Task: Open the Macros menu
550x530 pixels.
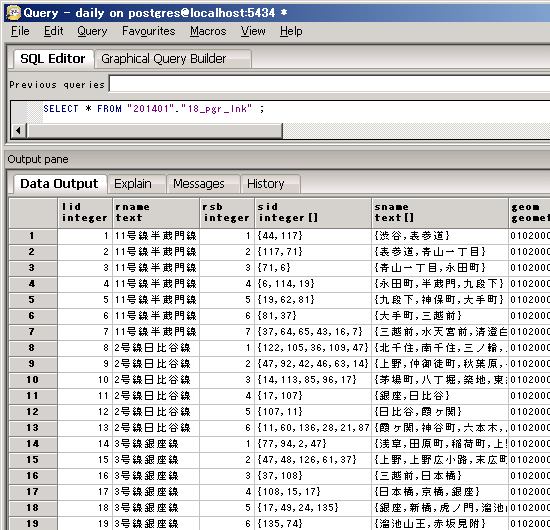Action: (x=208, y=31)
